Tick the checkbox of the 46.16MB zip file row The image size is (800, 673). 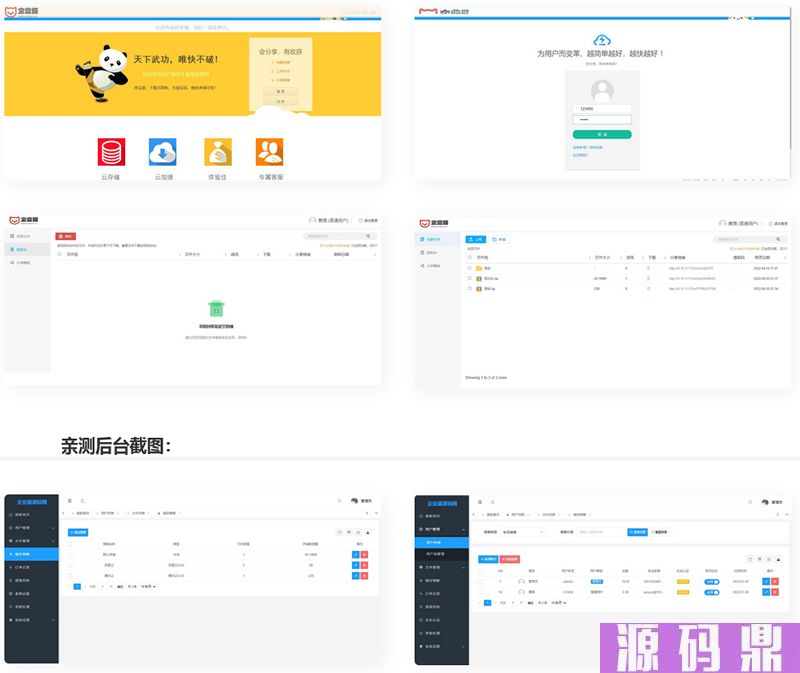coord(470,279)
